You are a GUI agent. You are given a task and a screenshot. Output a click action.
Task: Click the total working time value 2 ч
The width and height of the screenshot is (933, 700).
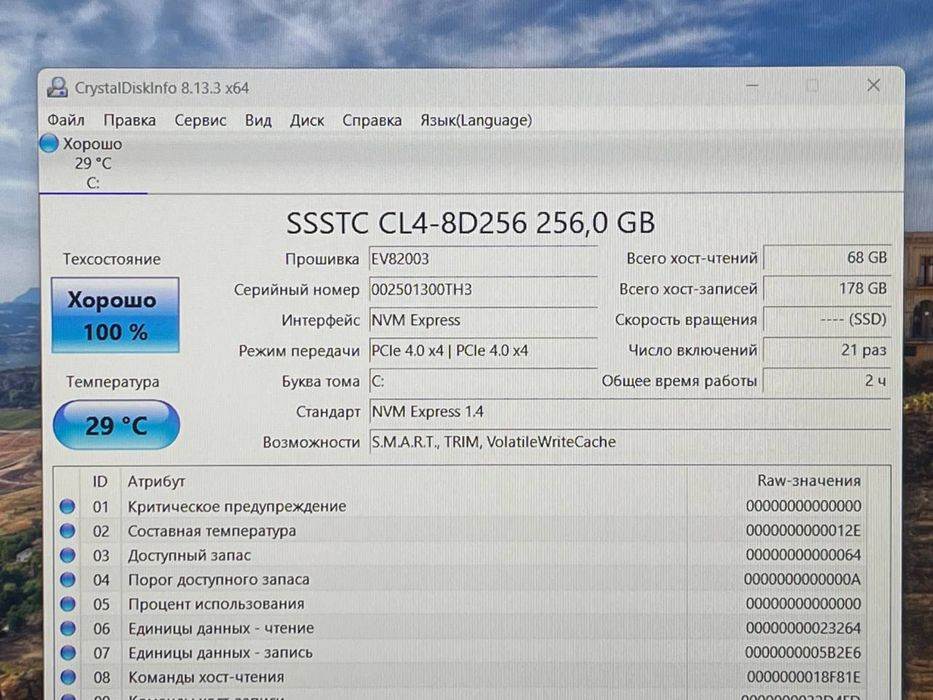tap(827, 381)
